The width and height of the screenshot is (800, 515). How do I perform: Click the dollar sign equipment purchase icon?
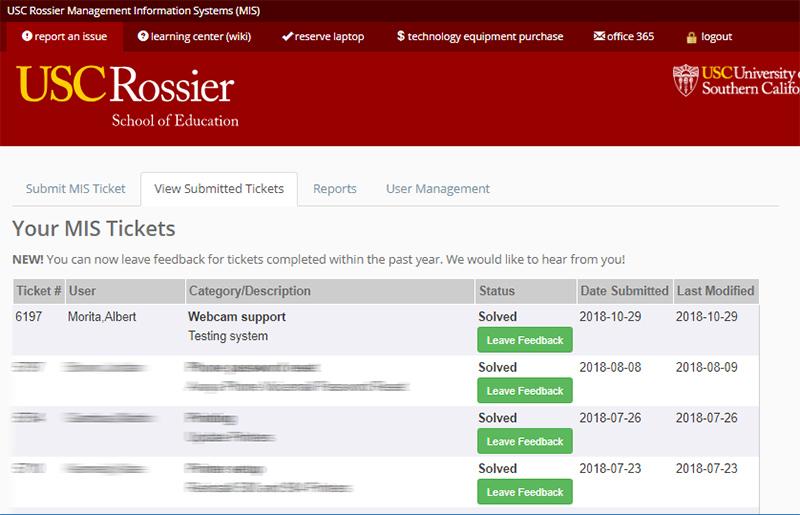pyautogui.click(x=401, y=37)
